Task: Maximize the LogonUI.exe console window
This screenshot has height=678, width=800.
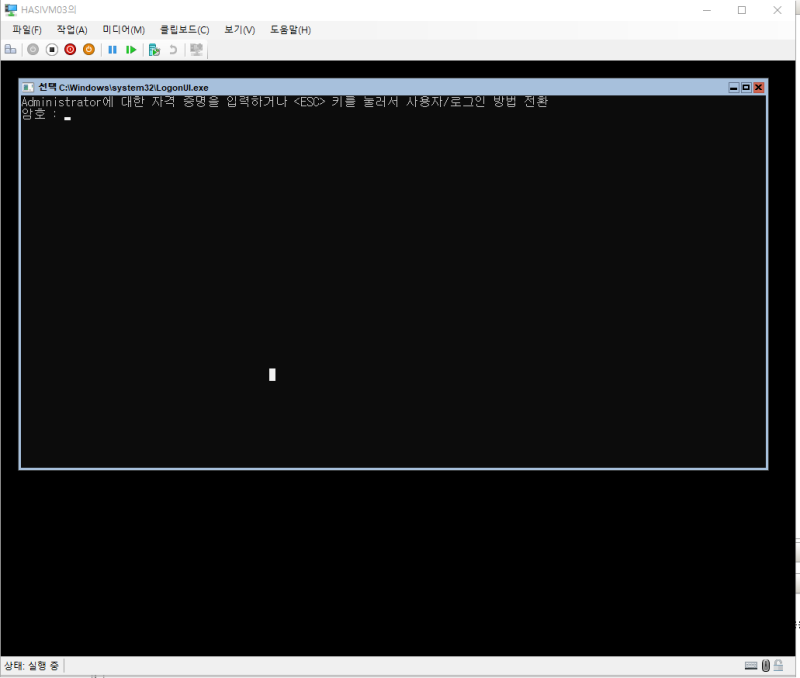Action: click(746, 87)
